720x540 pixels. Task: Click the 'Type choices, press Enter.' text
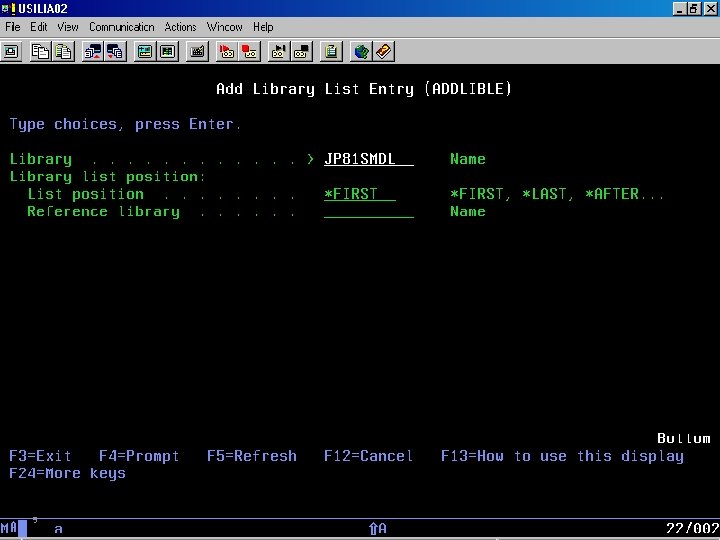coord(125,124)
